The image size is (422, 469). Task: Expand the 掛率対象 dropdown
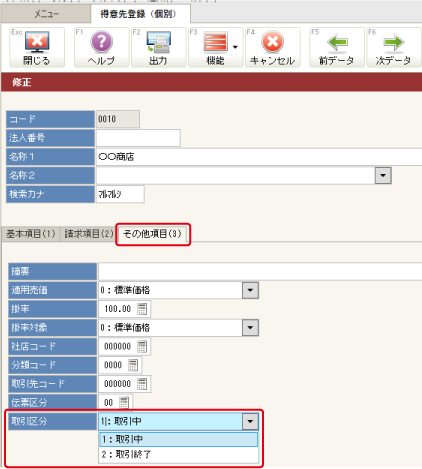pos(250,328)
